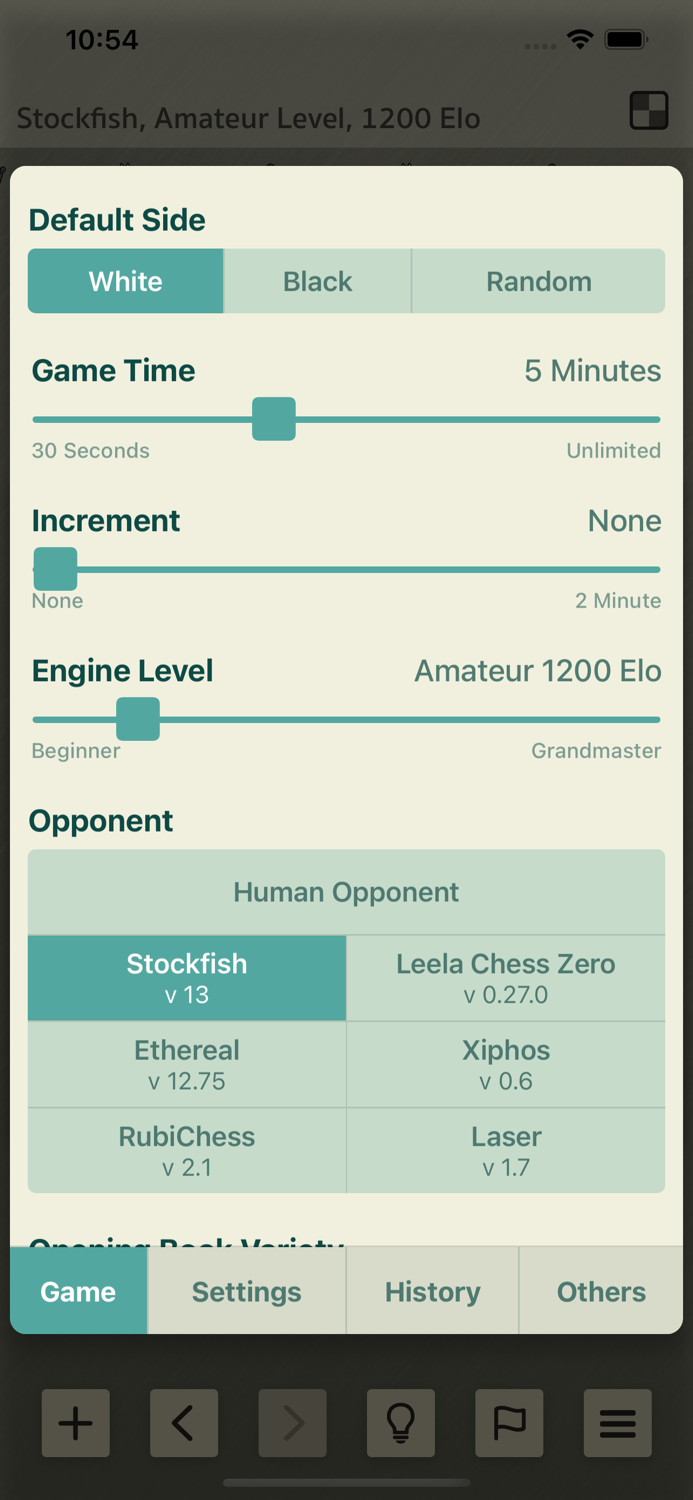Select White as the default side

pyautogui.click(x=125, y=281)
